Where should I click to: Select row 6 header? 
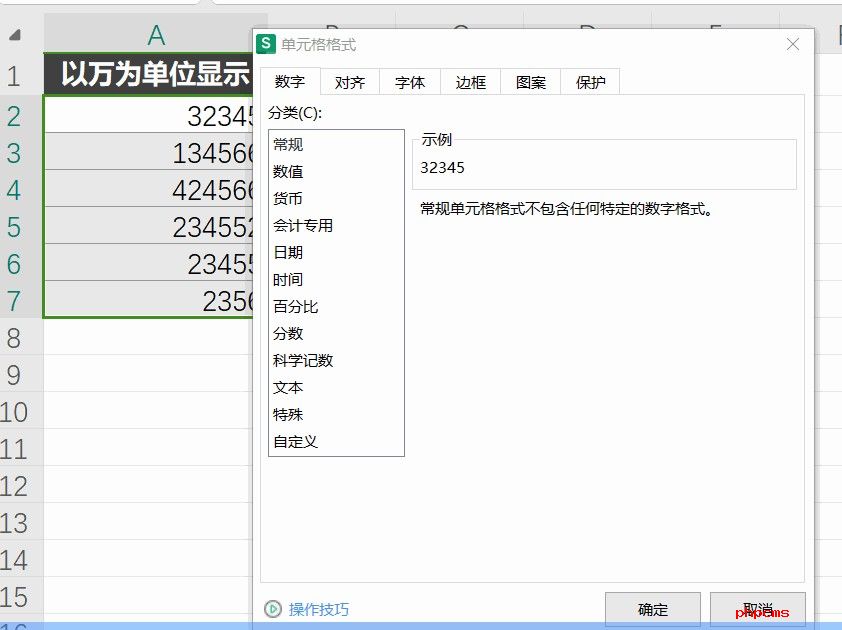point(21,264)
